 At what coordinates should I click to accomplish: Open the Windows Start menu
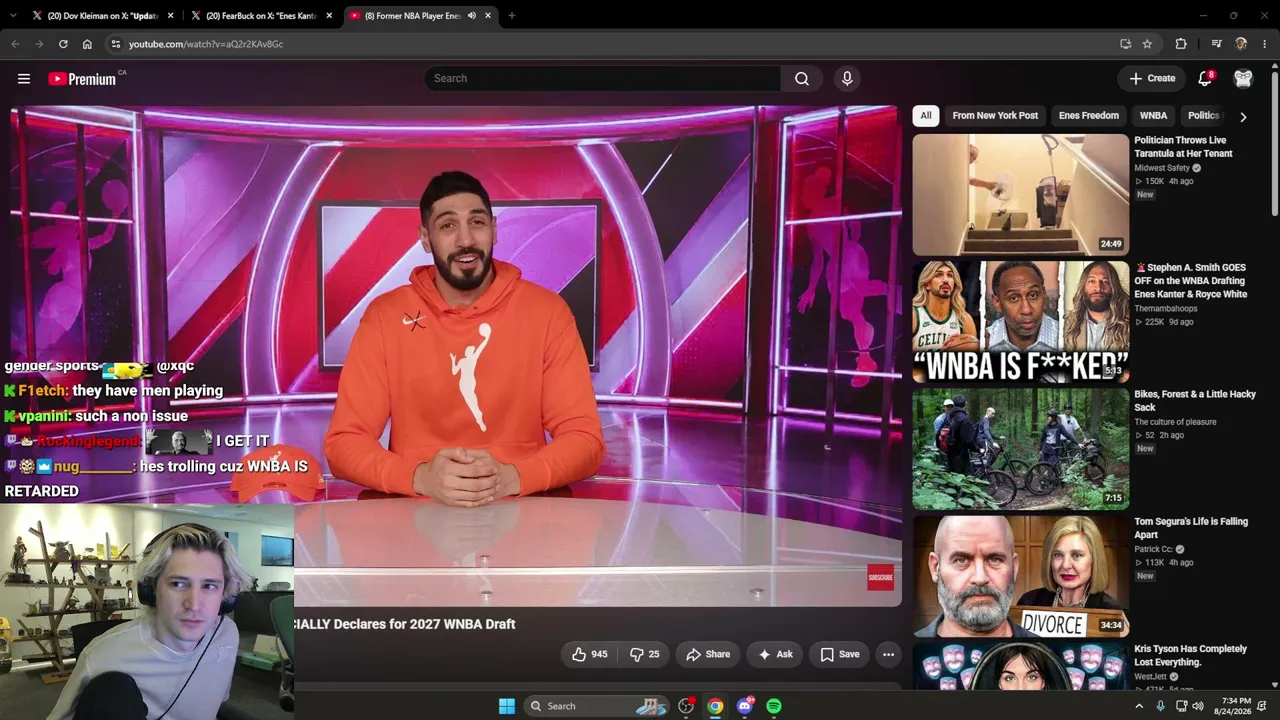(x=507, y=706)
